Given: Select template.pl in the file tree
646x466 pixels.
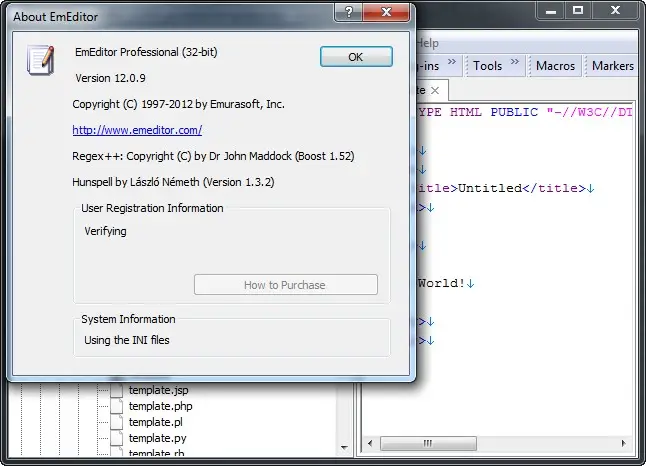Looking at the screenshot, I should coord(156,422).
